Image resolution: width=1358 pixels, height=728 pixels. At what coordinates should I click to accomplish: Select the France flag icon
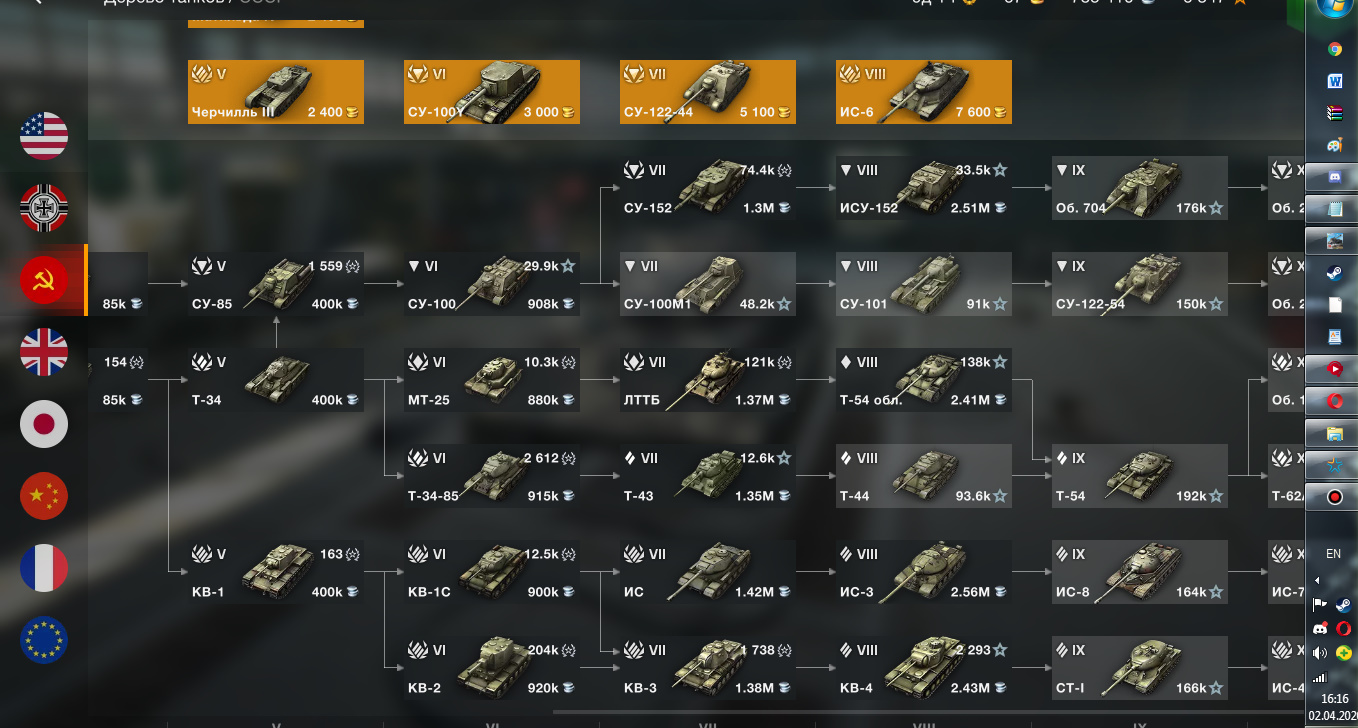pos(44,568)
